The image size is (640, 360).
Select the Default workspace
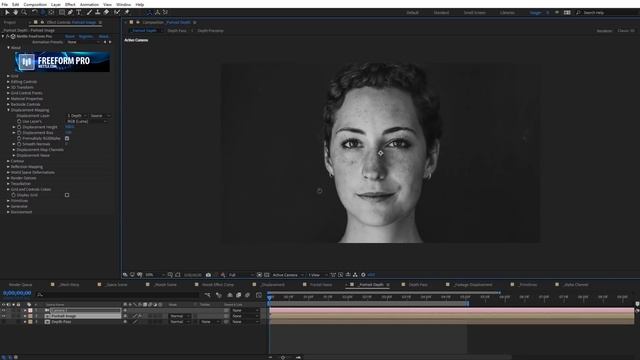412,13
